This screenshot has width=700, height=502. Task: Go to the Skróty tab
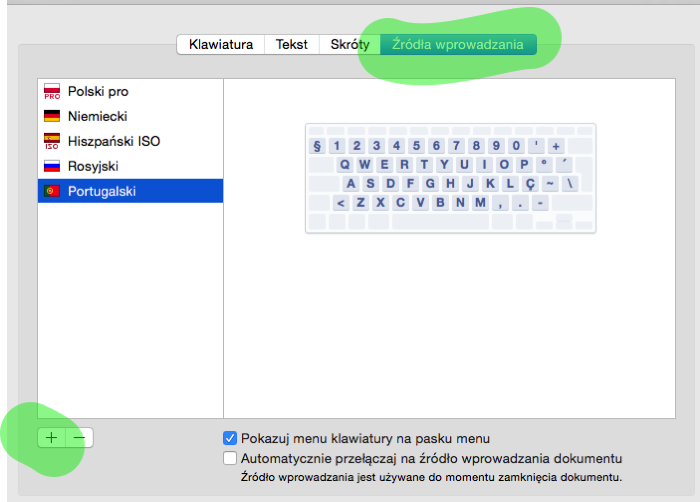(x=350, y=44)
